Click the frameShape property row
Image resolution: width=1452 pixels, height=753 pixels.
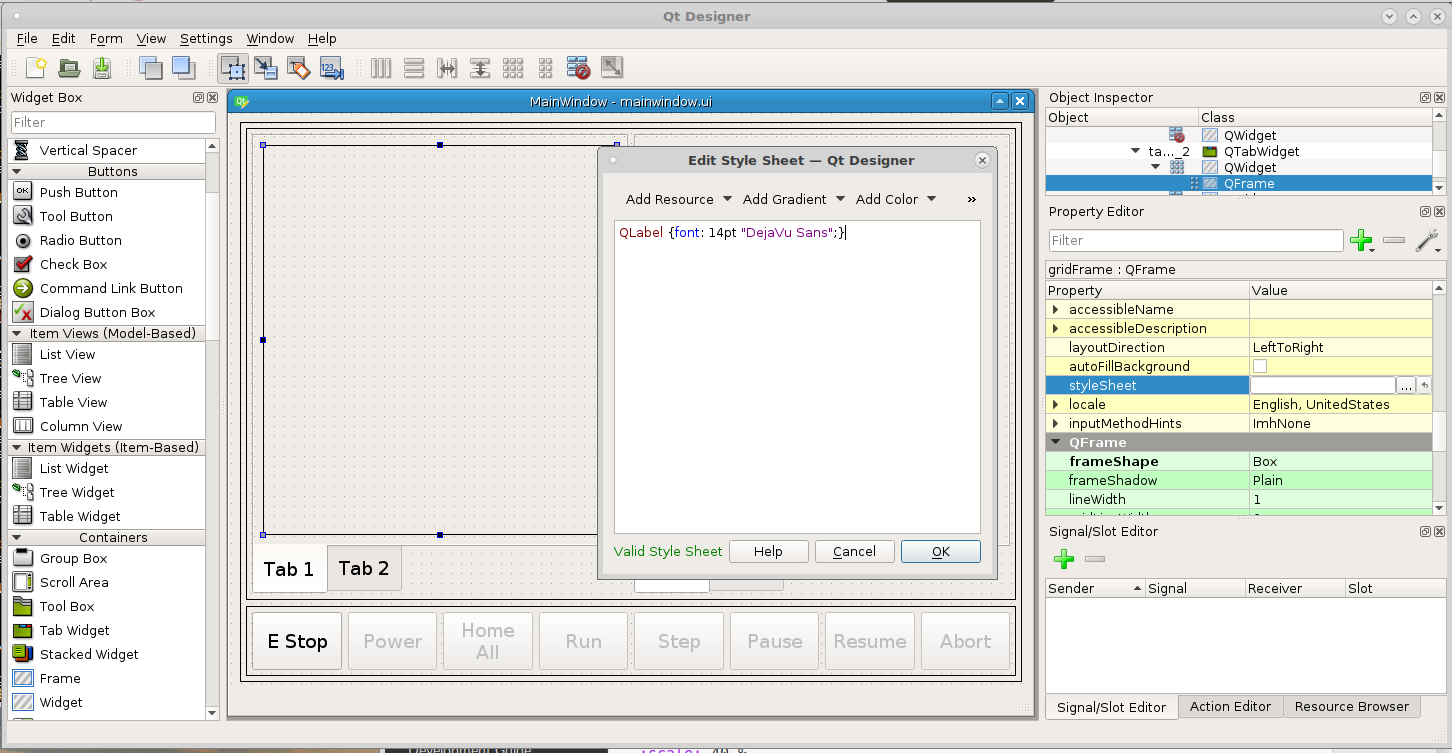click(1239, 461)
